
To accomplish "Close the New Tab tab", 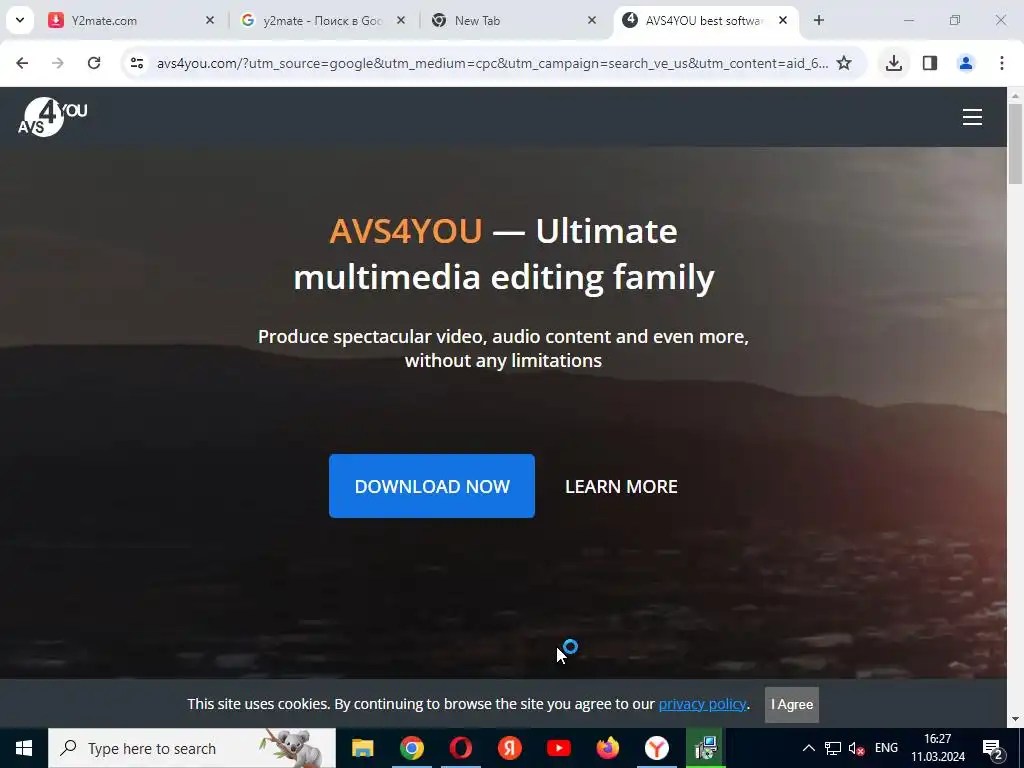I will pos(592,20).
